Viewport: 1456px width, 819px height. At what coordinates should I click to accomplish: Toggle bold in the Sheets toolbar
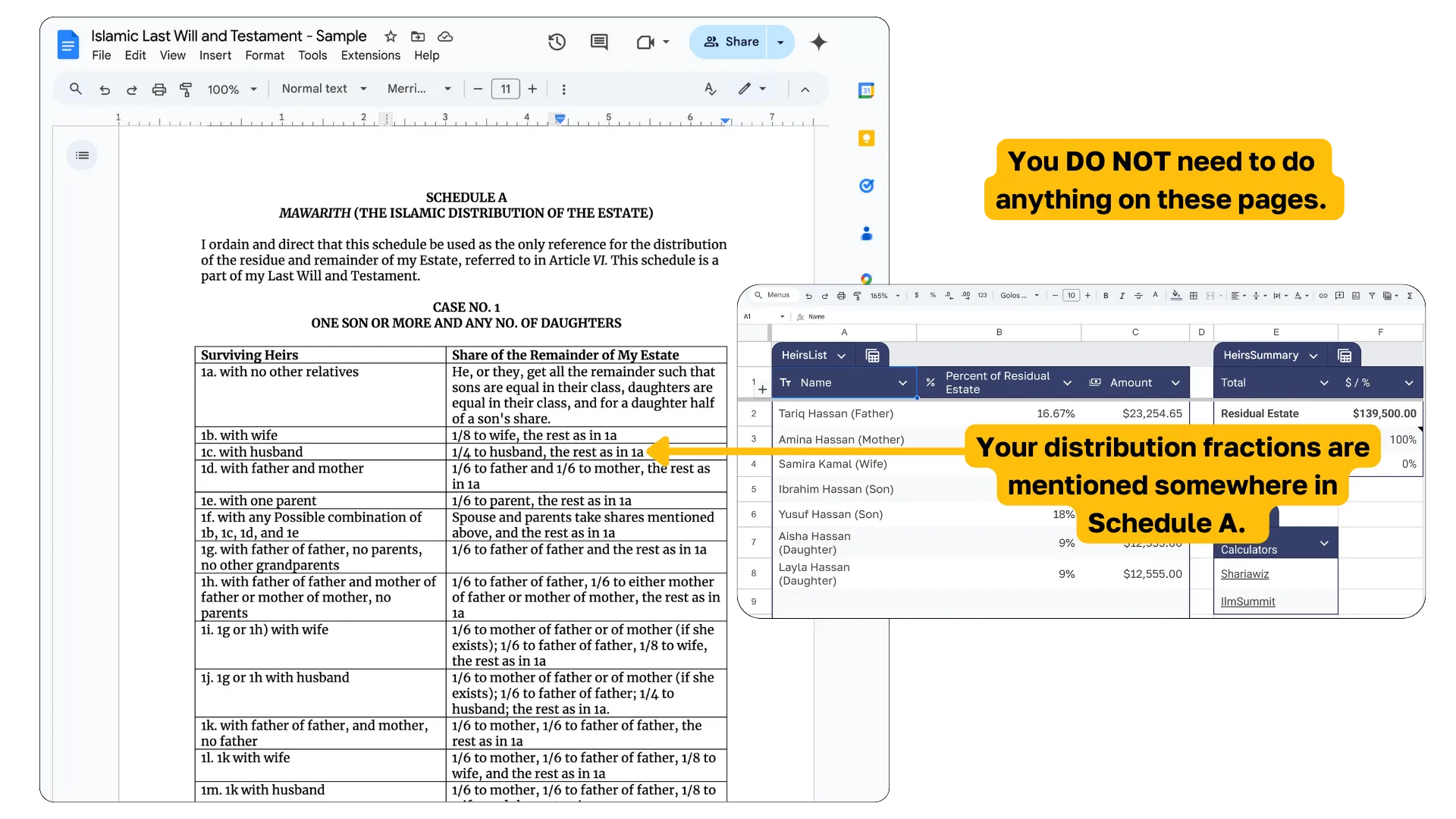tap(1106, 296)
